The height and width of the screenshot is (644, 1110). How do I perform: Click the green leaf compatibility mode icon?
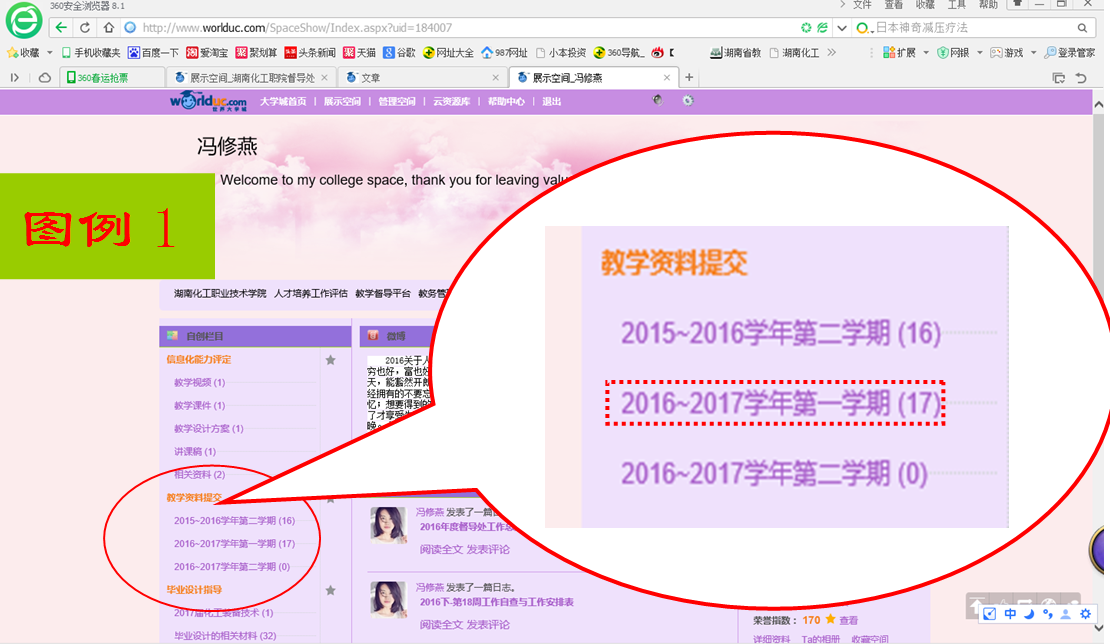click(x=822, y=28)
